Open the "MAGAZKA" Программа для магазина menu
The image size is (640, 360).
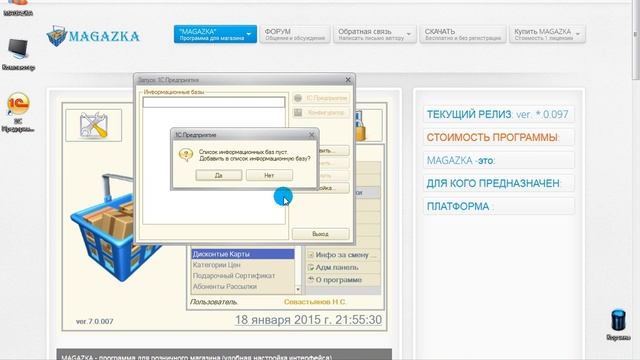[x=215, y=34]
